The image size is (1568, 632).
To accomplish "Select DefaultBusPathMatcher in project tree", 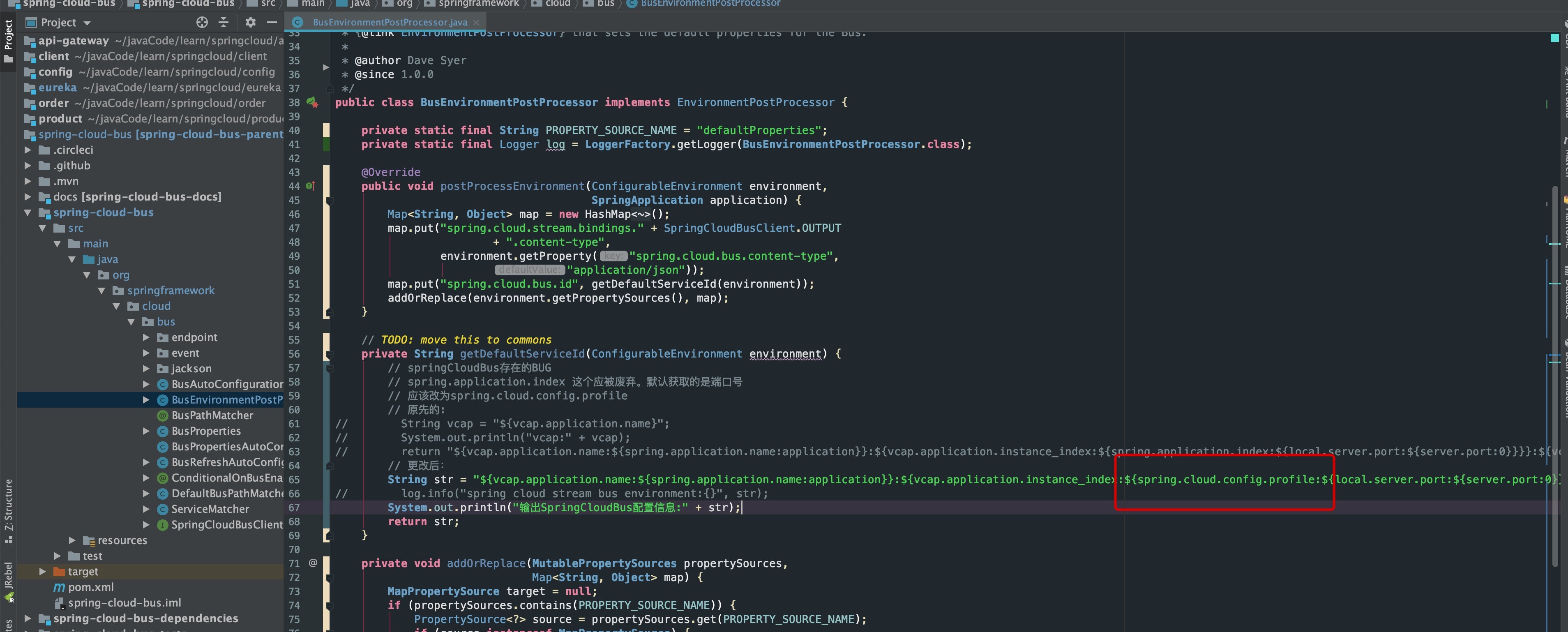I will tap(227, 494).
